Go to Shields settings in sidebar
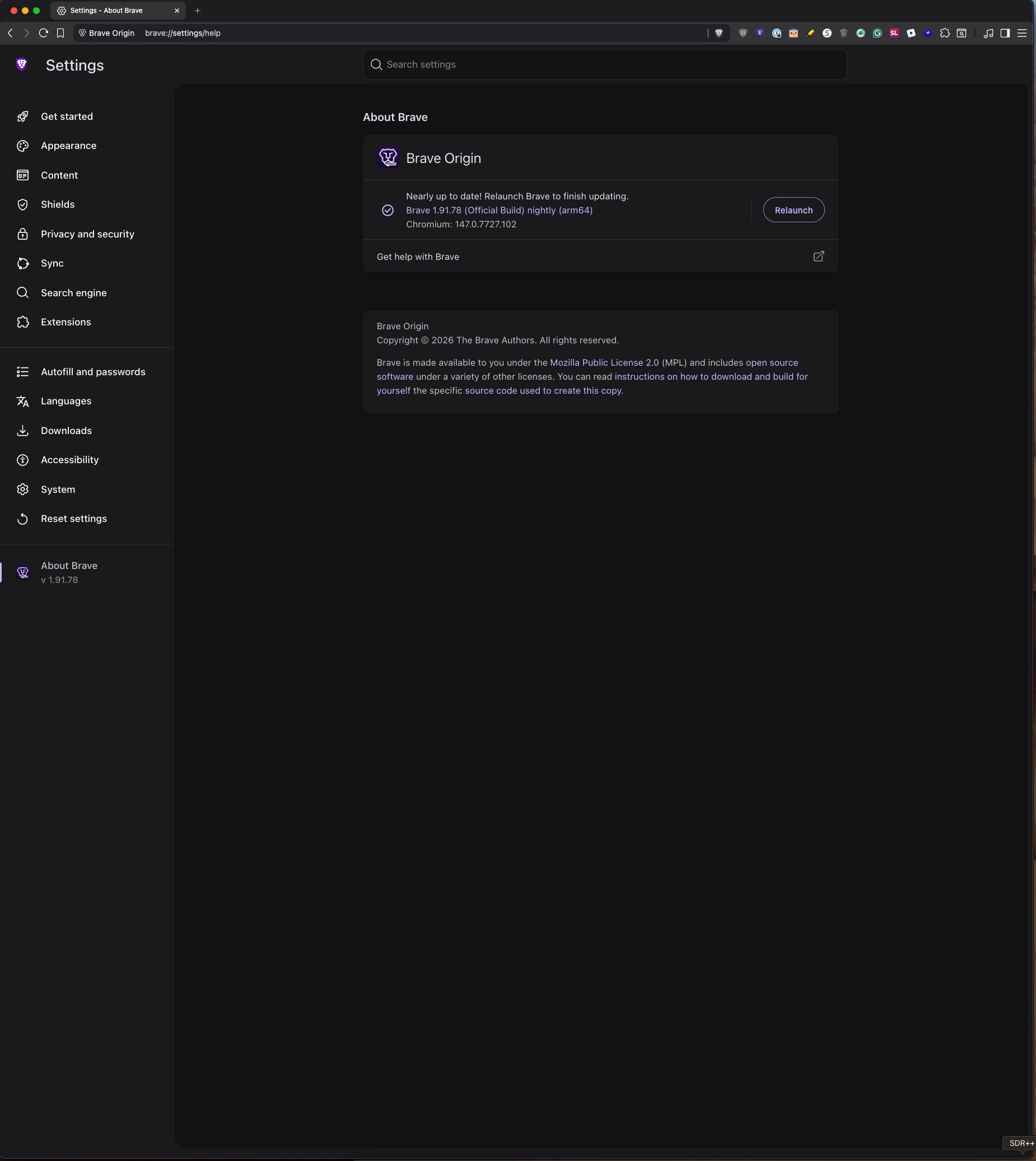The width and height of the screenshot is (1036, 1161). [58, 204]
